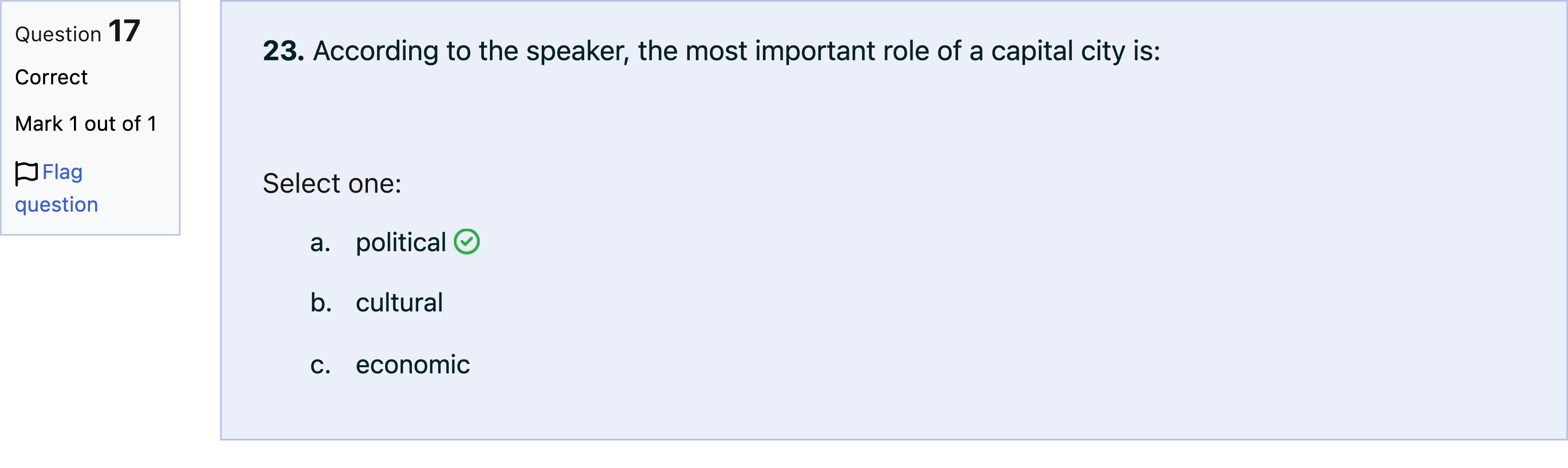
Task: Select answer option b. cultural
Action: (376, 302)
